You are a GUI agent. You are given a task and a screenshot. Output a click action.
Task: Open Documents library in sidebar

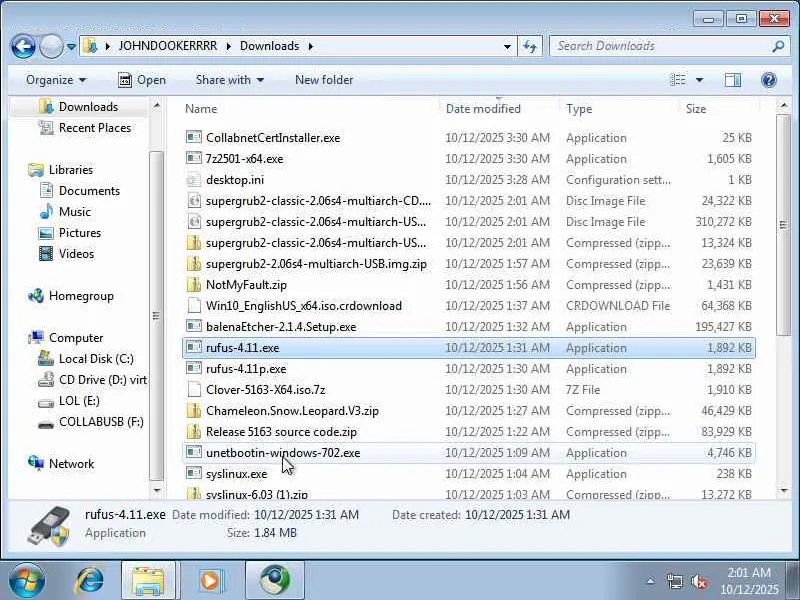(x=89, y=191)
